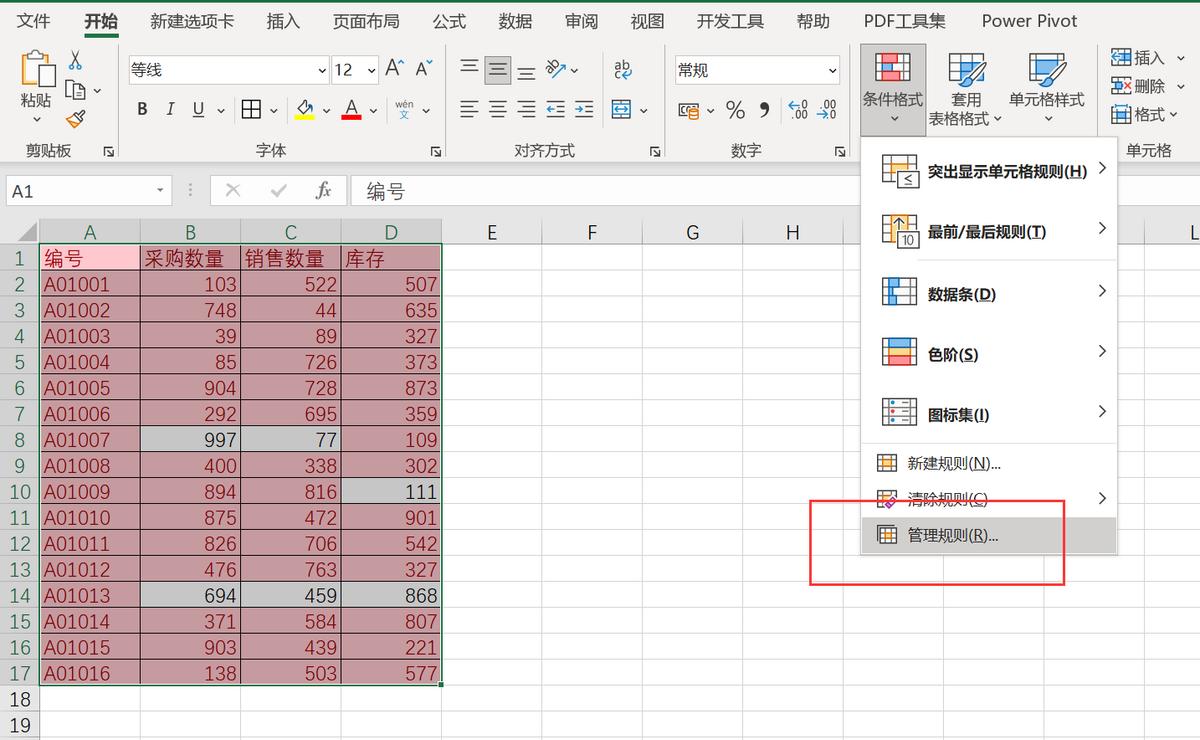Select 管理规则 from the menu
The width and height of the screenshot is (1200, 740).
[952, 535]
